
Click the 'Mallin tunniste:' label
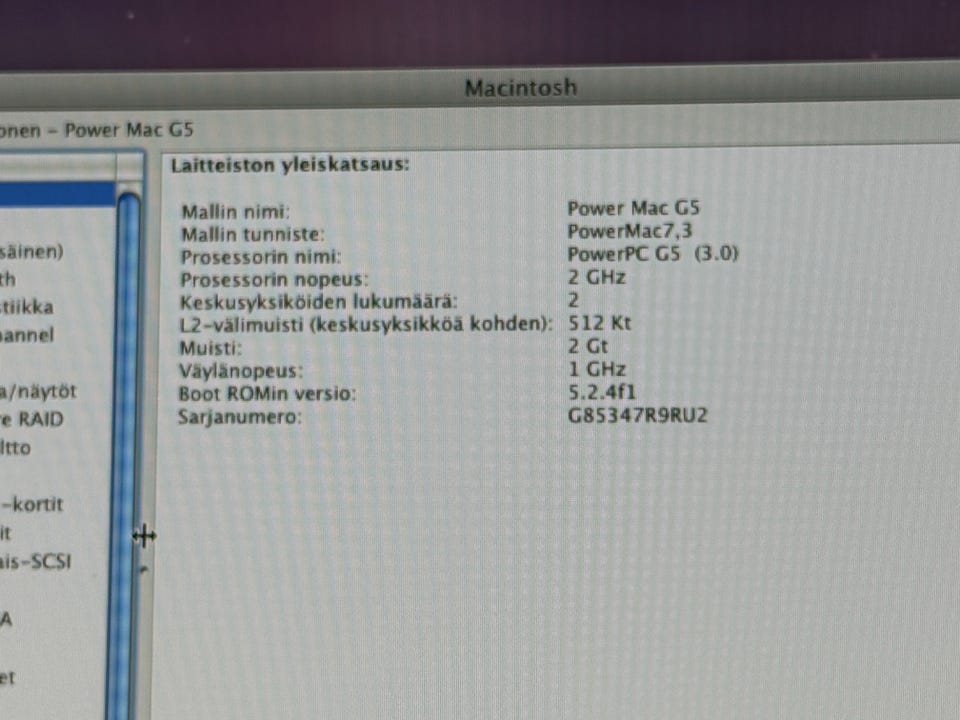click(x=253, y=234)
